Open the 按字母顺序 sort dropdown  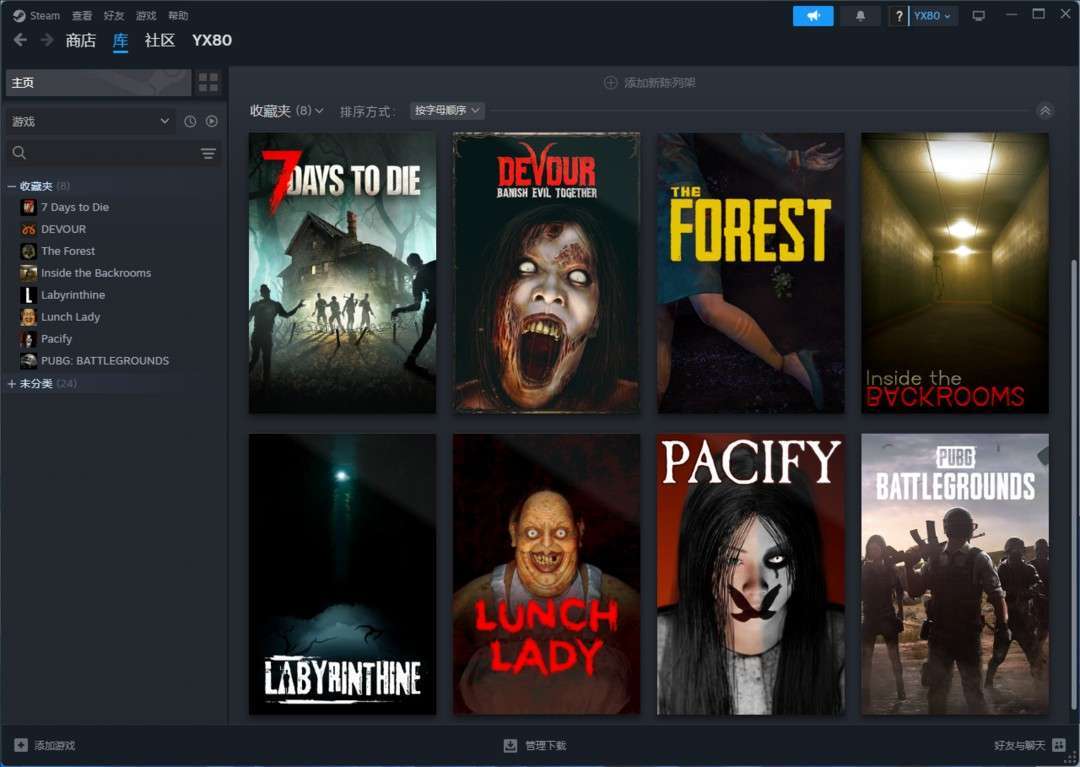click(447, 110)
